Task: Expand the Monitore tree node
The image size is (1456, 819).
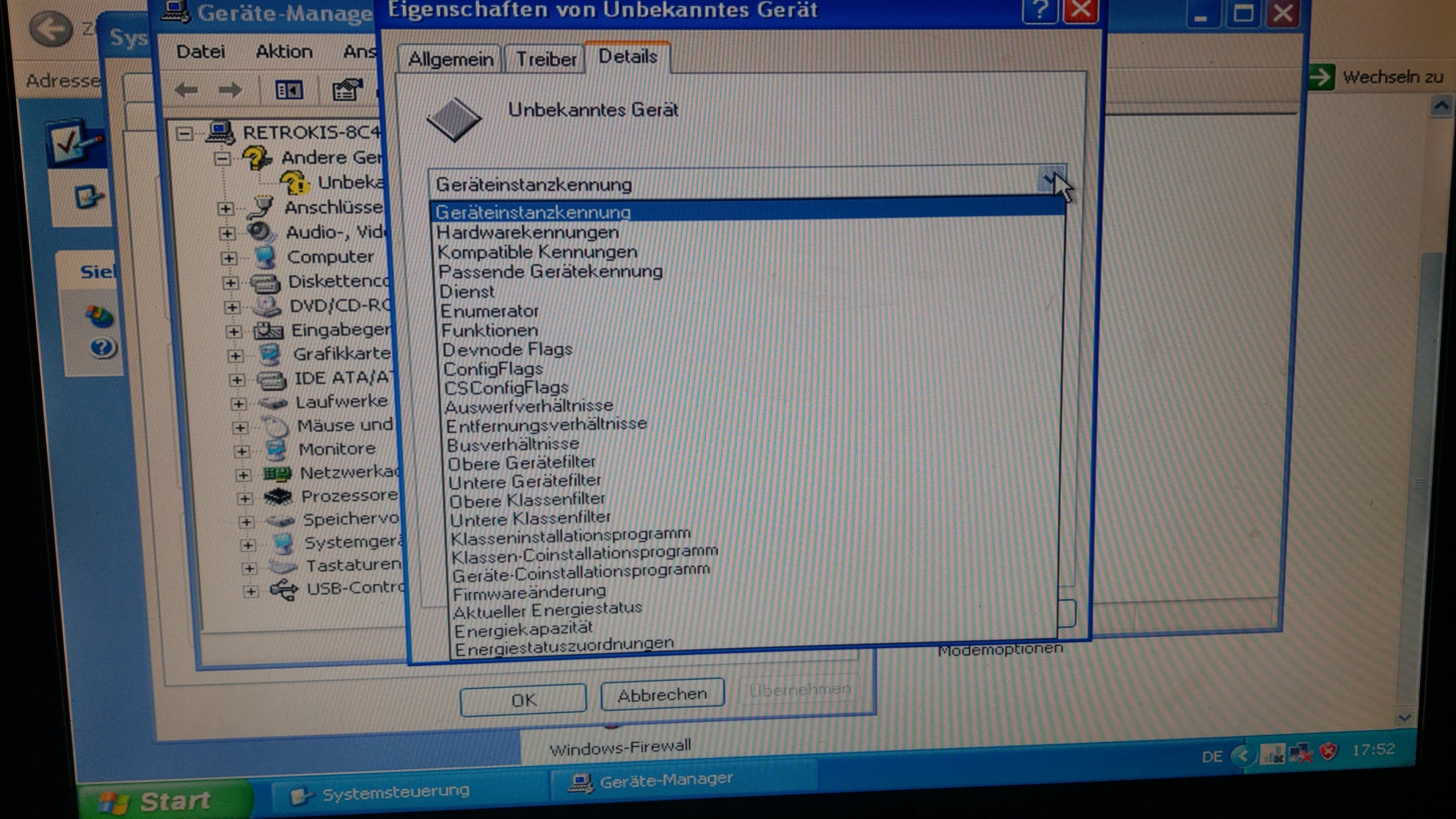Action: 242,451
